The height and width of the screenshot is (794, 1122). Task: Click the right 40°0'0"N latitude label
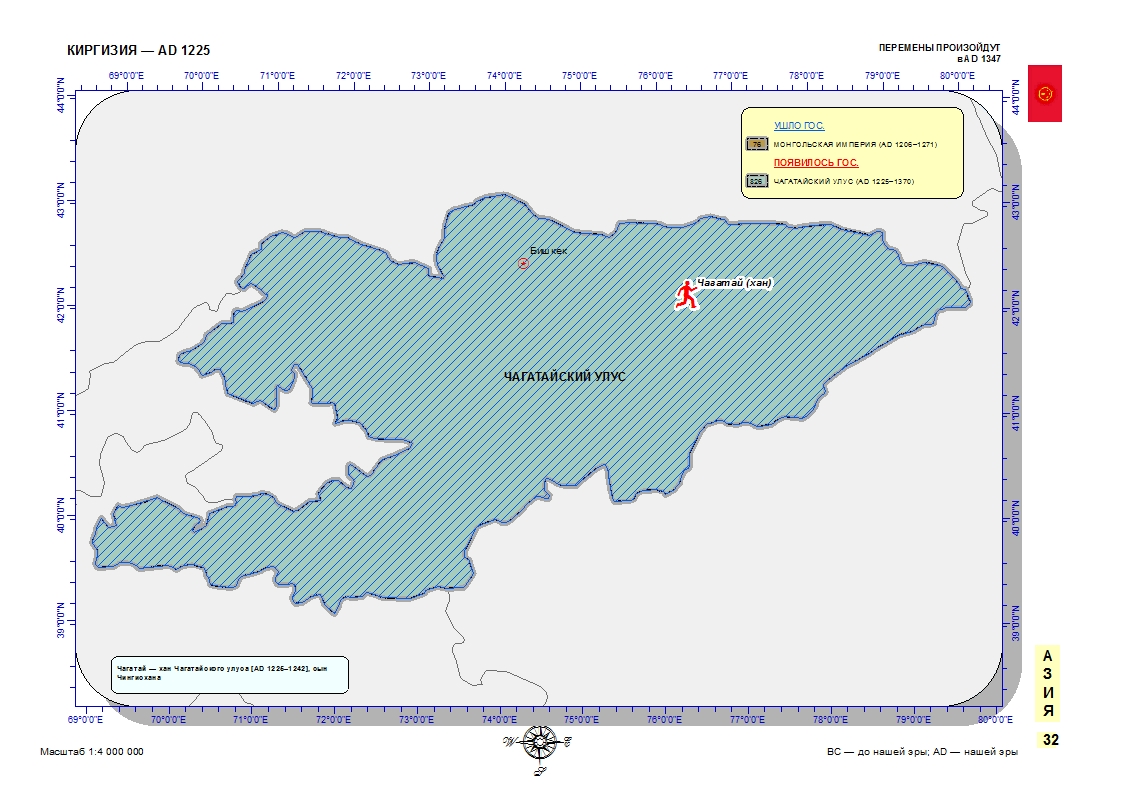pos(1016,518)
